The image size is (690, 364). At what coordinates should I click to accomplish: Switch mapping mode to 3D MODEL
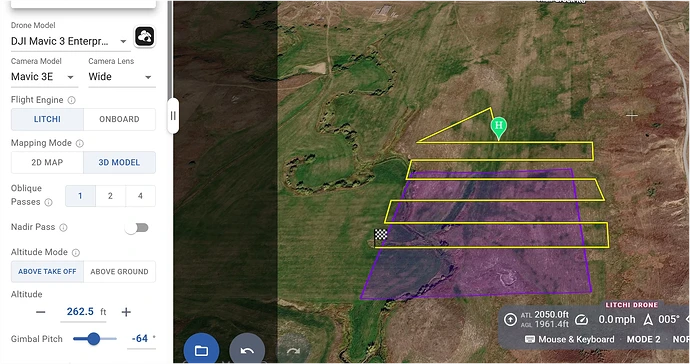pos(119,162)
